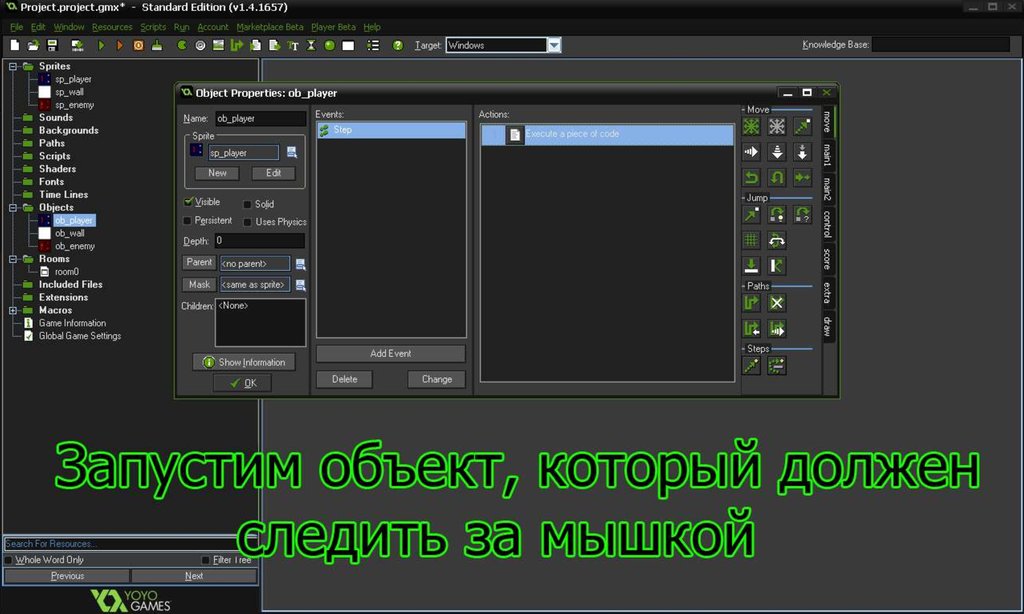This screenshot has width=1024, height=614.
Task: Select the Jump to Position action icon
Action: click(x=751, y=214)
